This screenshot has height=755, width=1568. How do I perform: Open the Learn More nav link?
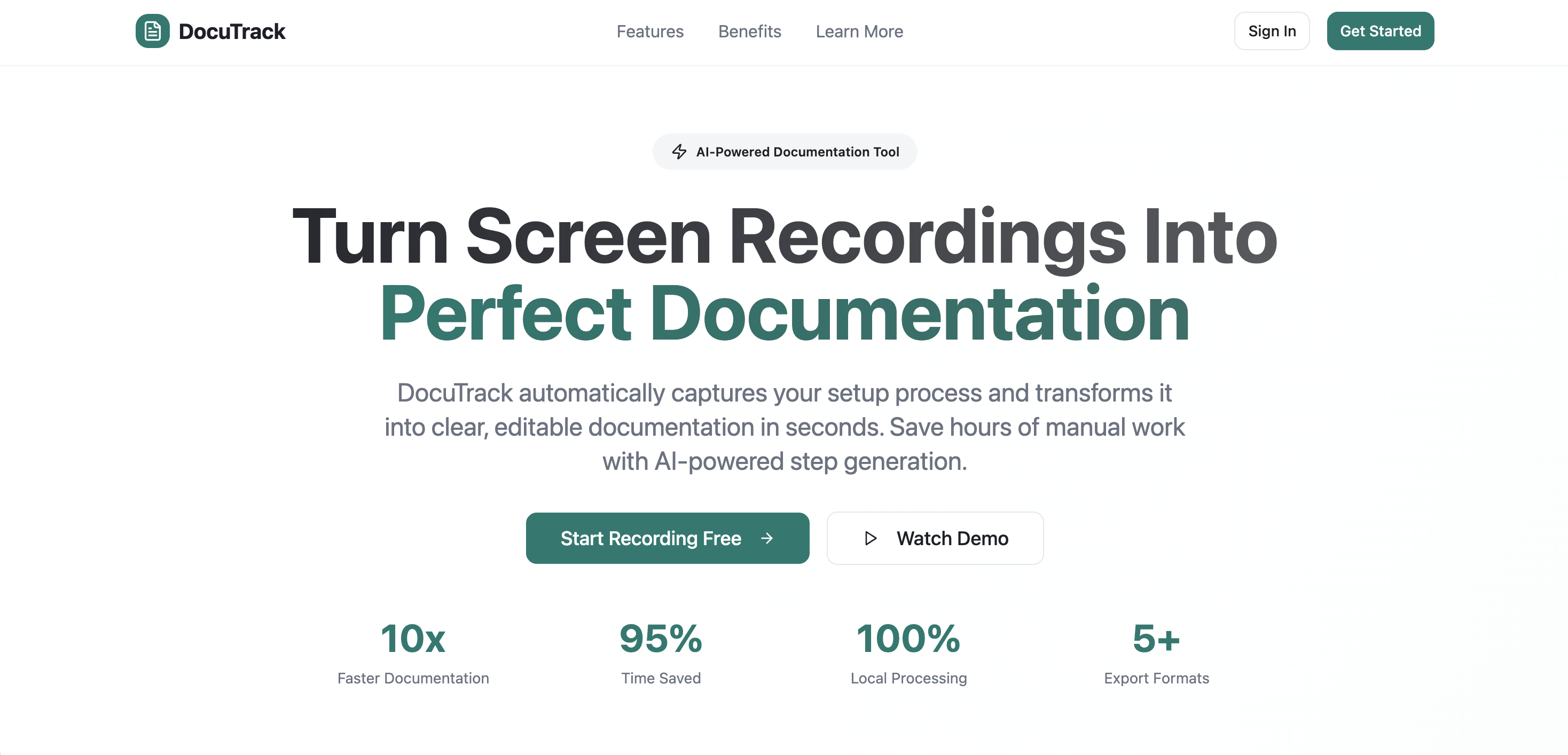tap(859, 32)
